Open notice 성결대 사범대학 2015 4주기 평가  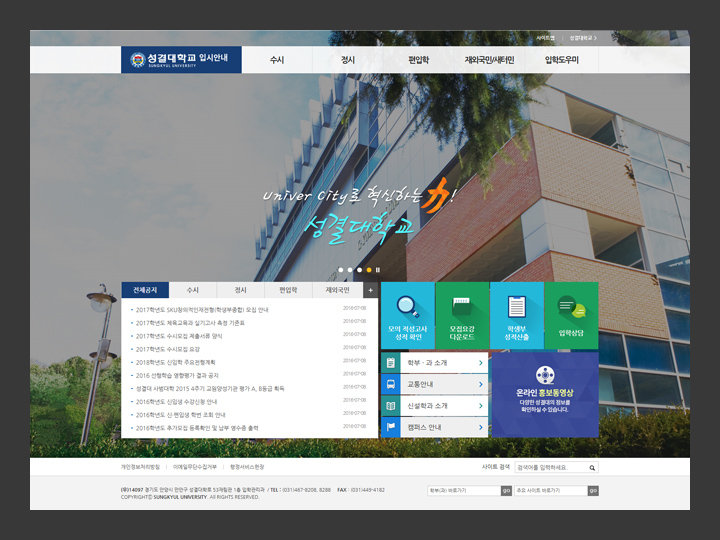[x=210, y=388]
